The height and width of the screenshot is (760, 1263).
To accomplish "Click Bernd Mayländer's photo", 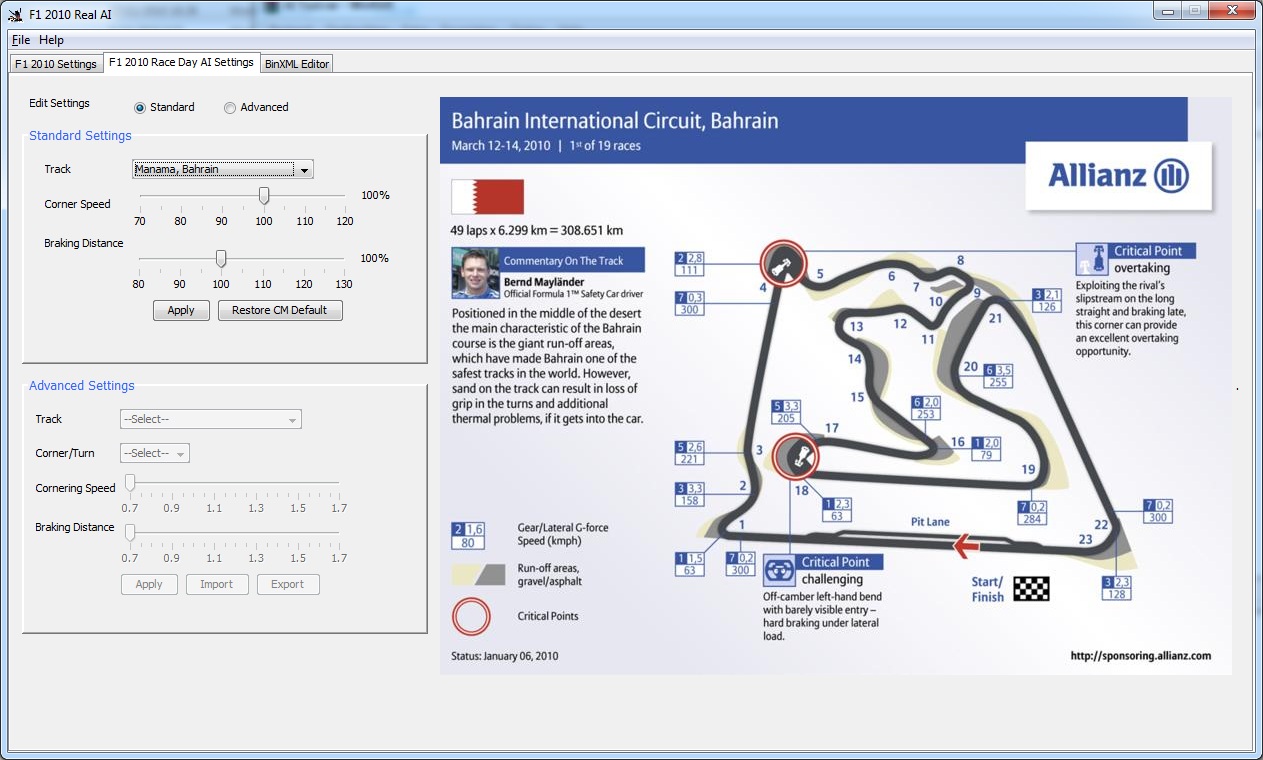I will coord(475,273).
